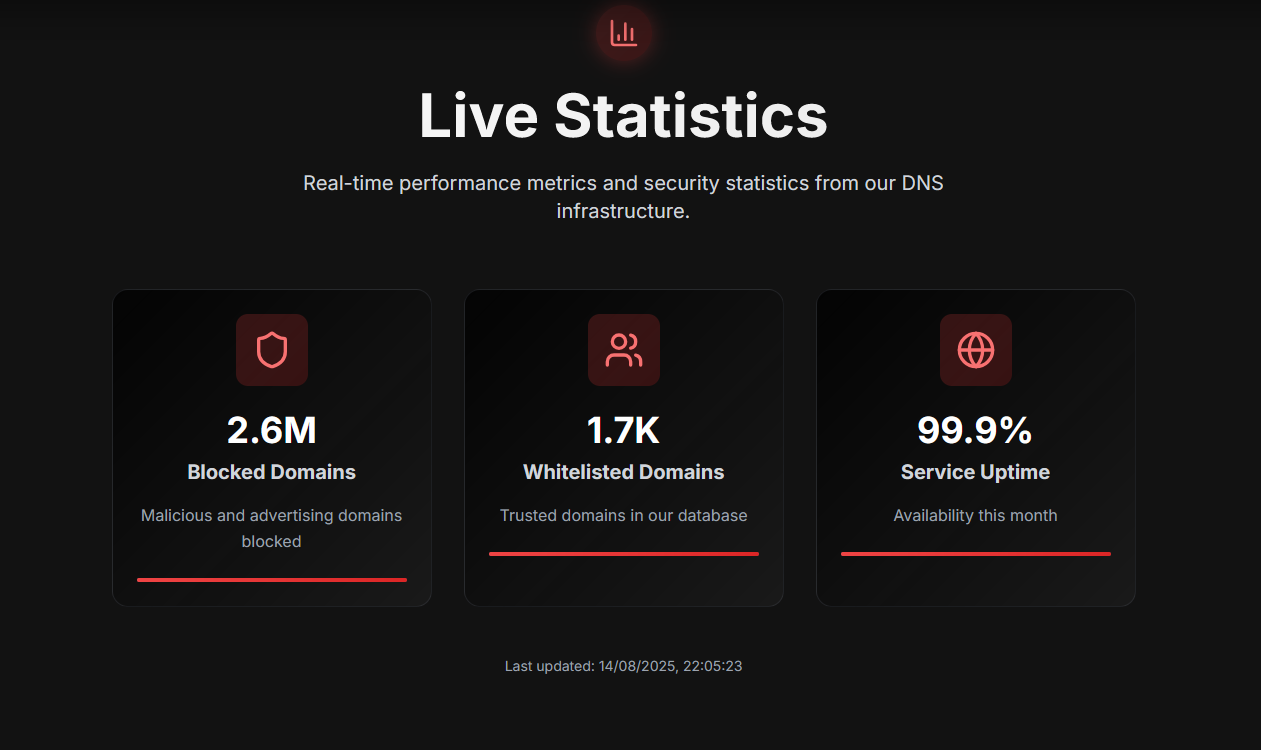
Task: Click the 2.6M blocked domains value
Action: tap(272, 430)
